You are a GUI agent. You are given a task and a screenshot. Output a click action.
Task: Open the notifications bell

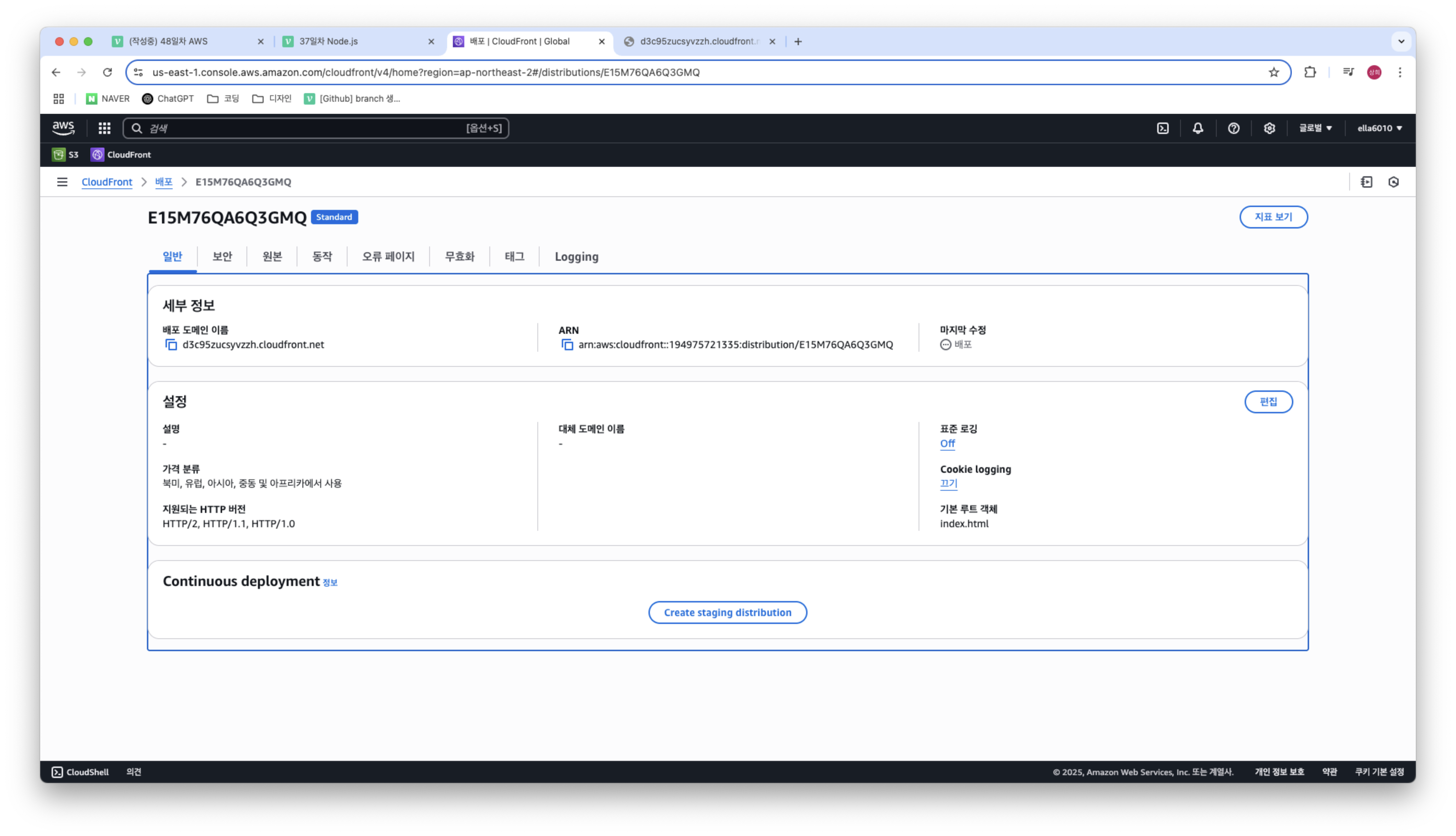[x=1198, y=128]
